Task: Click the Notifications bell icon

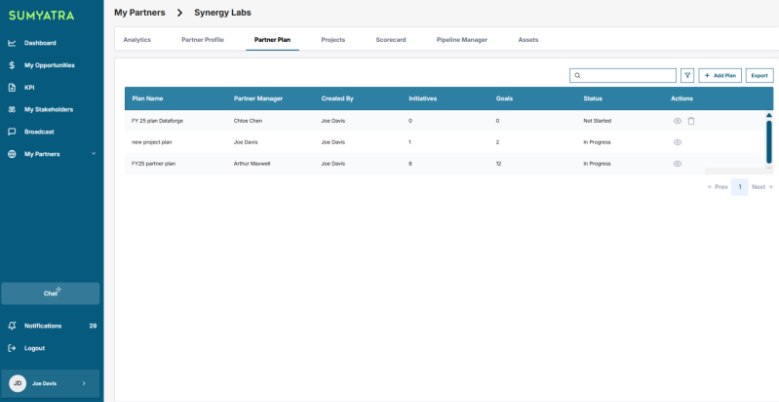Action: [x=12, y=326]
